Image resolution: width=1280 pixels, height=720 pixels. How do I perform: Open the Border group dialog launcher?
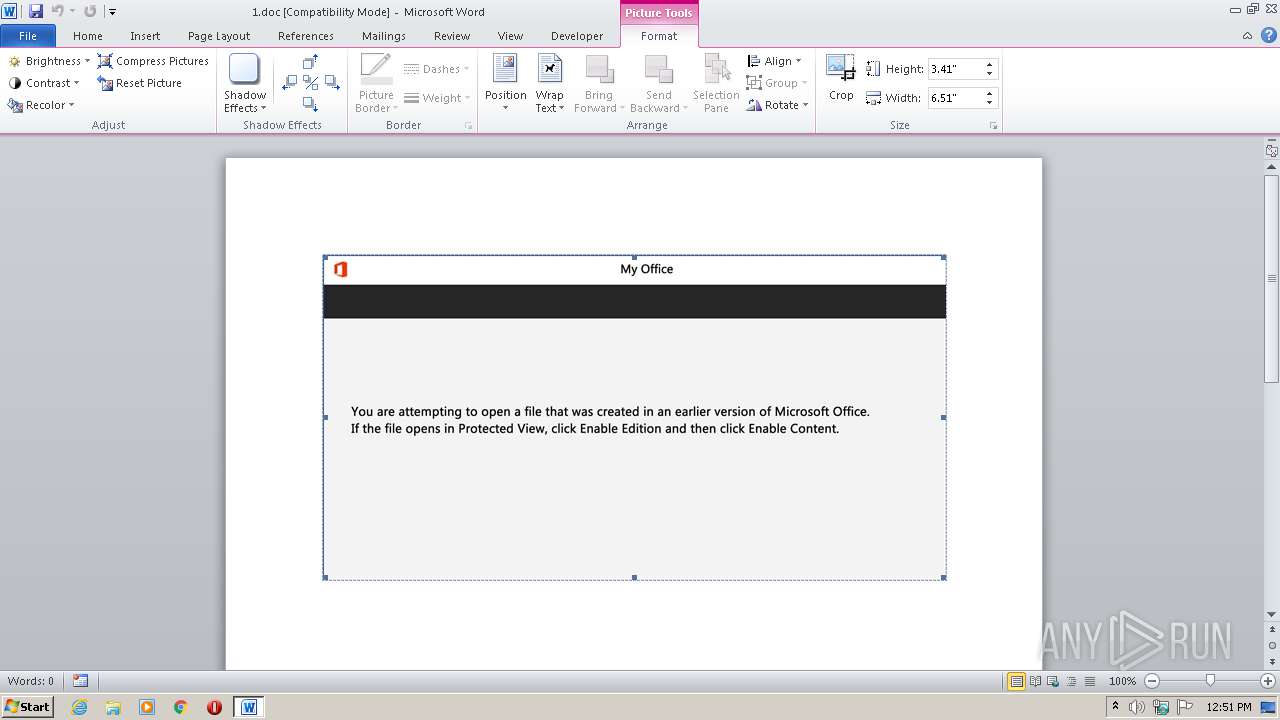tap(468, 126)
